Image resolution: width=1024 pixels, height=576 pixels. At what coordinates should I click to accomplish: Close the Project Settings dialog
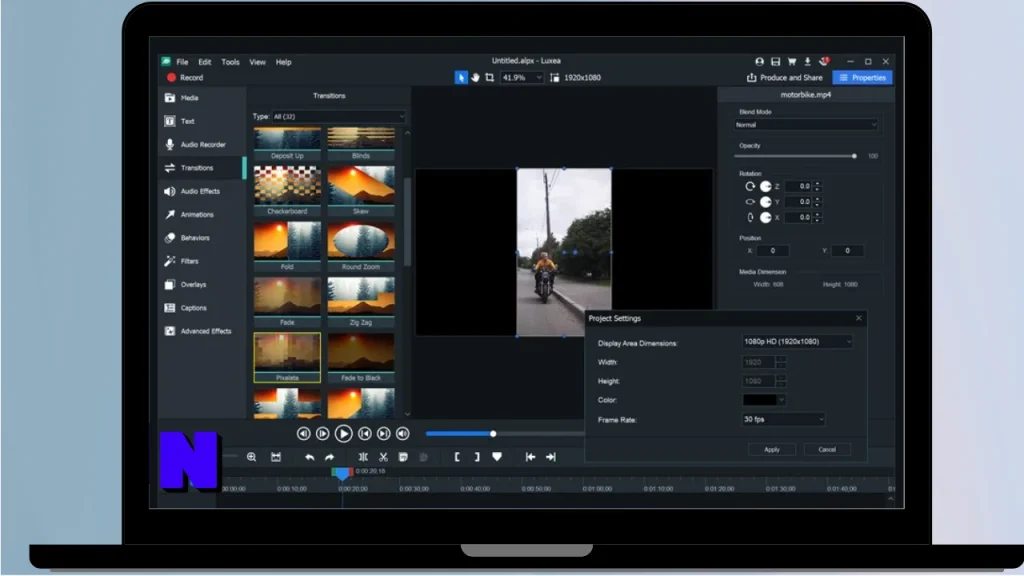(859, 318)
